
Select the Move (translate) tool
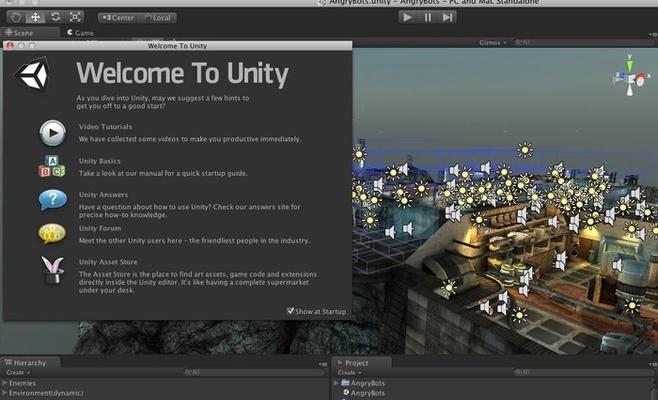point(35,17)
